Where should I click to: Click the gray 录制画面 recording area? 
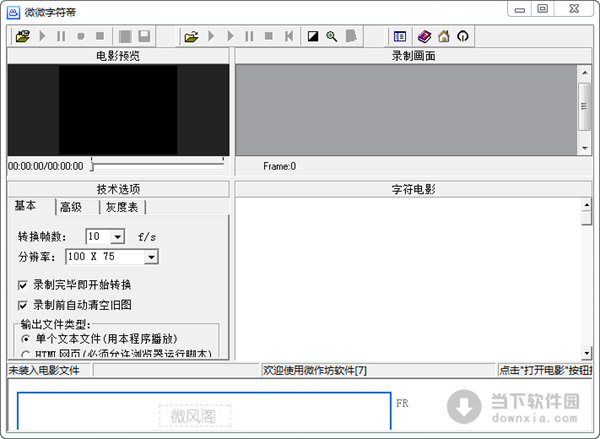coord(406,110)
